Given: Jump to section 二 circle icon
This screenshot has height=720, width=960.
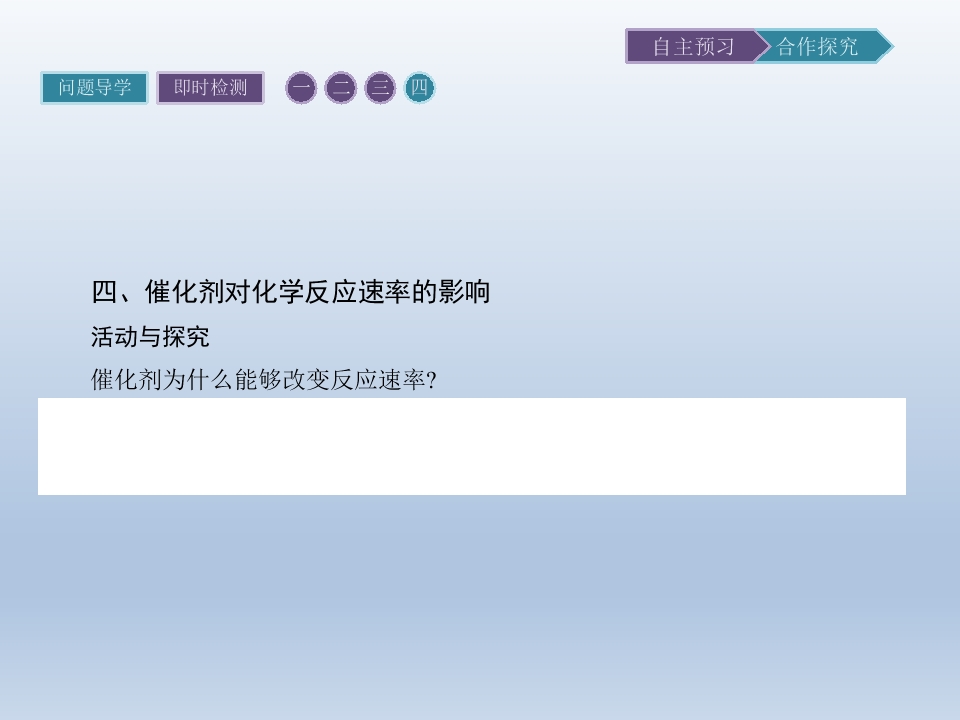Looking at the screenshot, I should 340,88.
